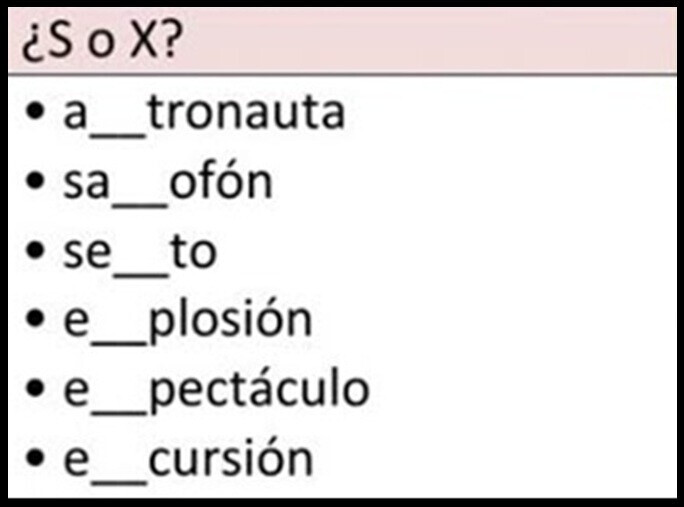Click the "to" ending of se__to
The image size is (684, 507).
193,251
